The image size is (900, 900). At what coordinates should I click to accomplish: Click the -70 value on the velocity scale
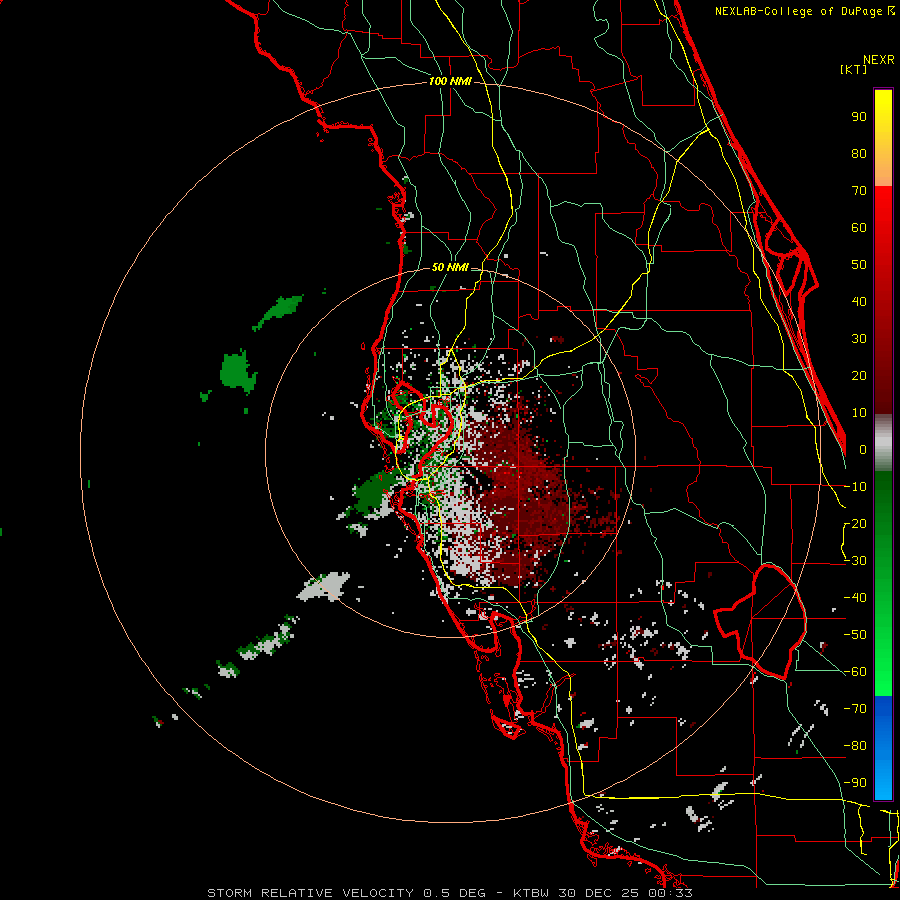[855, 708]
